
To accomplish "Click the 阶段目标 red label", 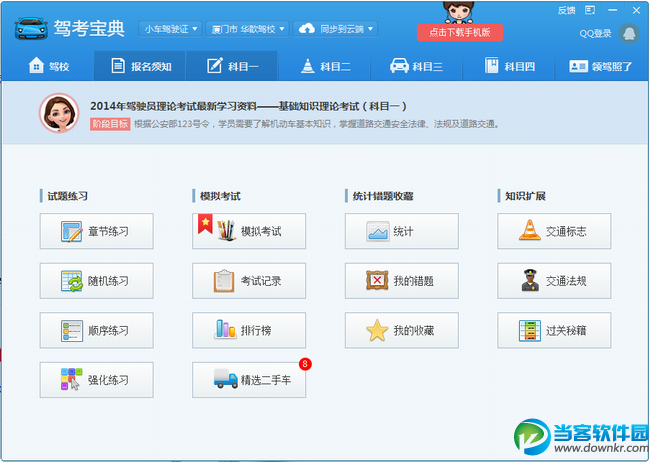I will pos(110,124).
